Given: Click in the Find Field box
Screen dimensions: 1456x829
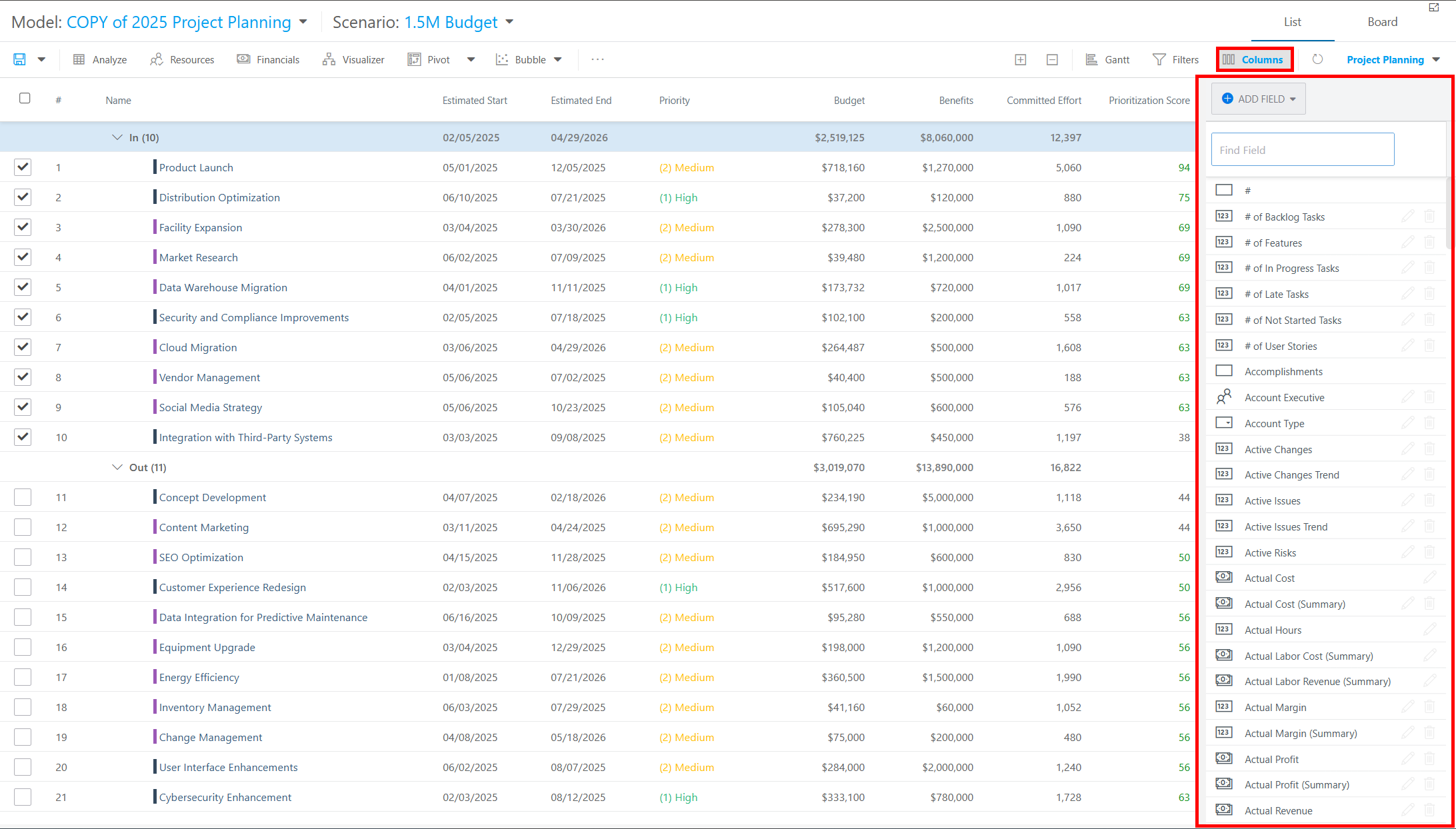Looking at the screenshot, I should (x=1302, y=149).
